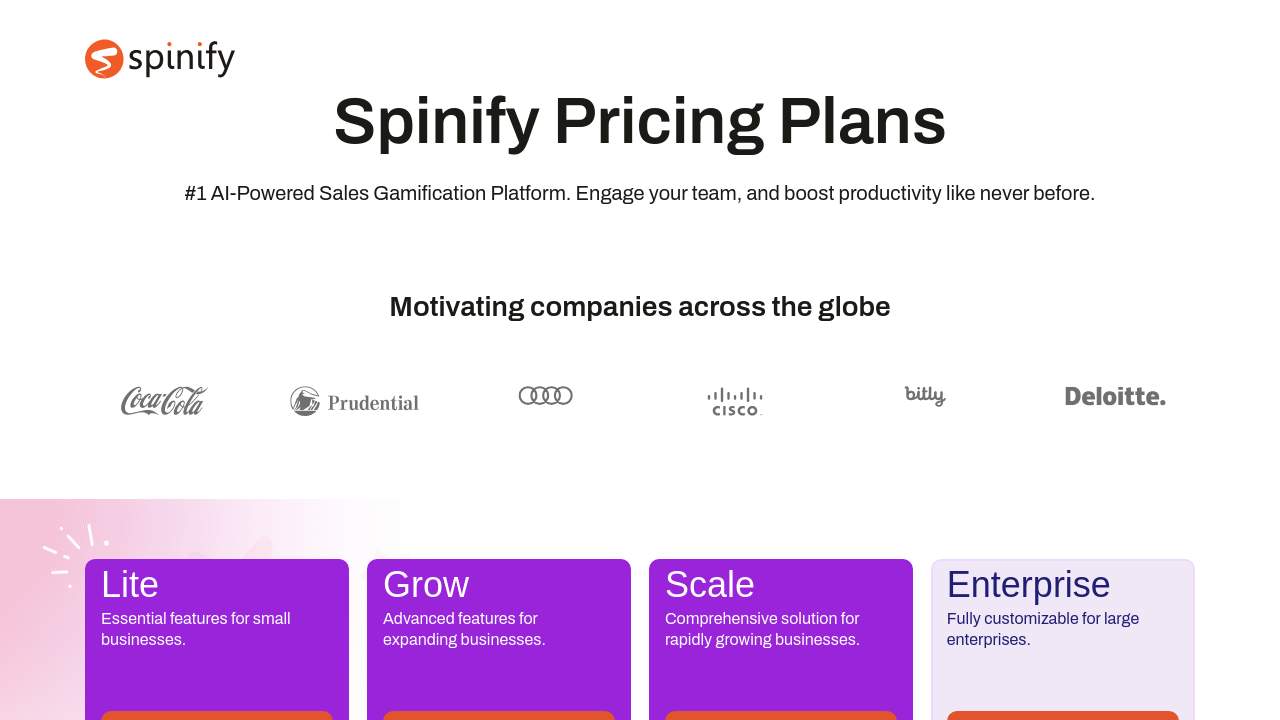
Task: Click the Prudential logo
Action: click(x=354, y=402)
